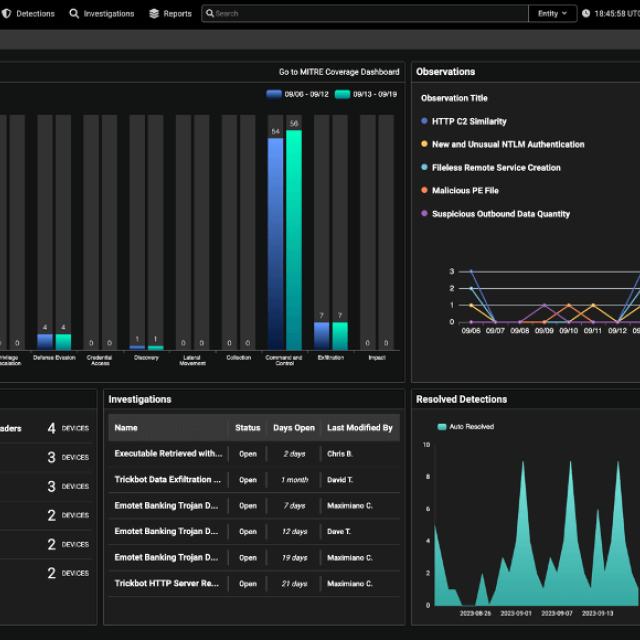Screen dimensions: 640x640
Task: Click the Defense Evasion category label
Action: pos(54,358)
